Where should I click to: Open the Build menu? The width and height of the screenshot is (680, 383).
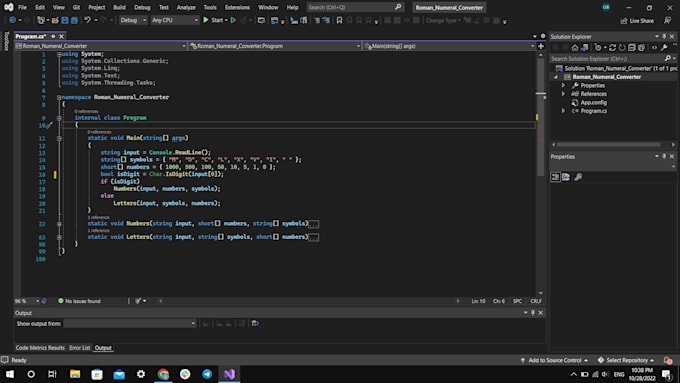tap(119, 7)
